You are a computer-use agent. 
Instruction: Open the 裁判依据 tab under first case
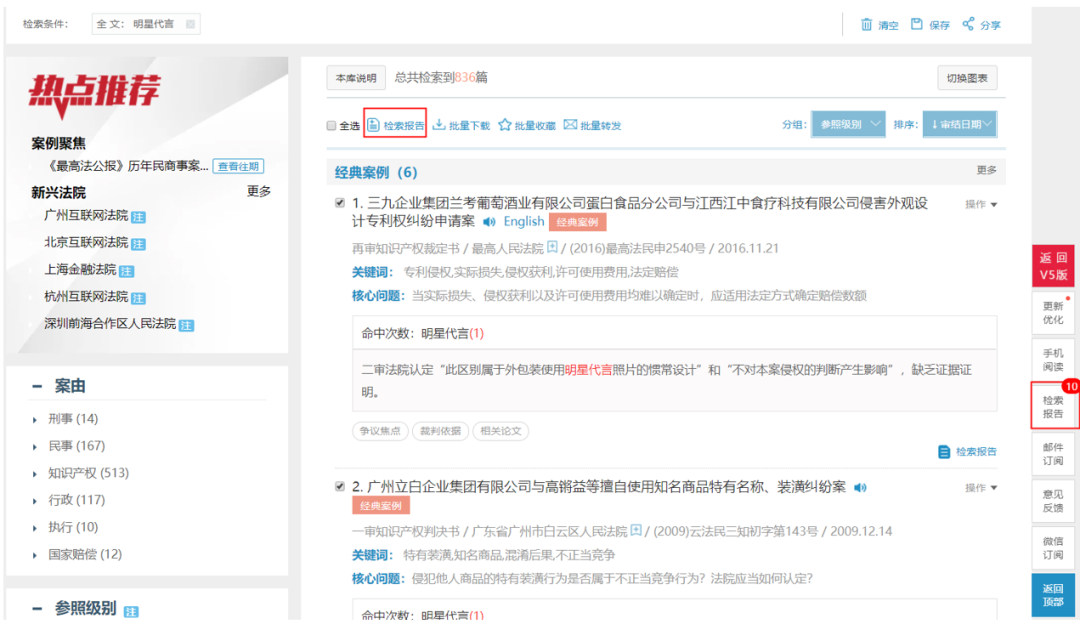441,431
